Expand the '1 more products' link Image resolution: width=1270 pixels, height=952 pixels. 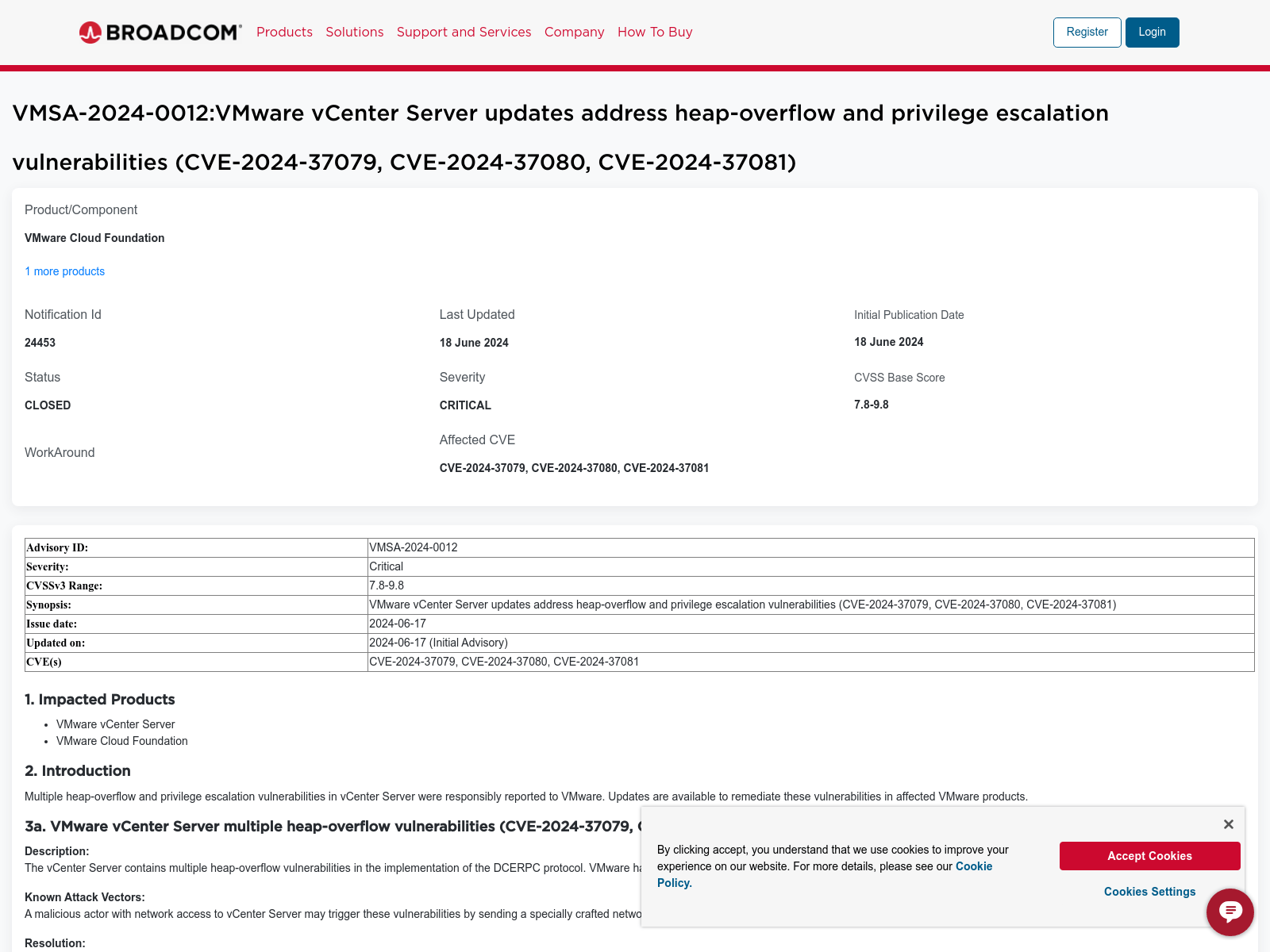click(x=64, y=271)
